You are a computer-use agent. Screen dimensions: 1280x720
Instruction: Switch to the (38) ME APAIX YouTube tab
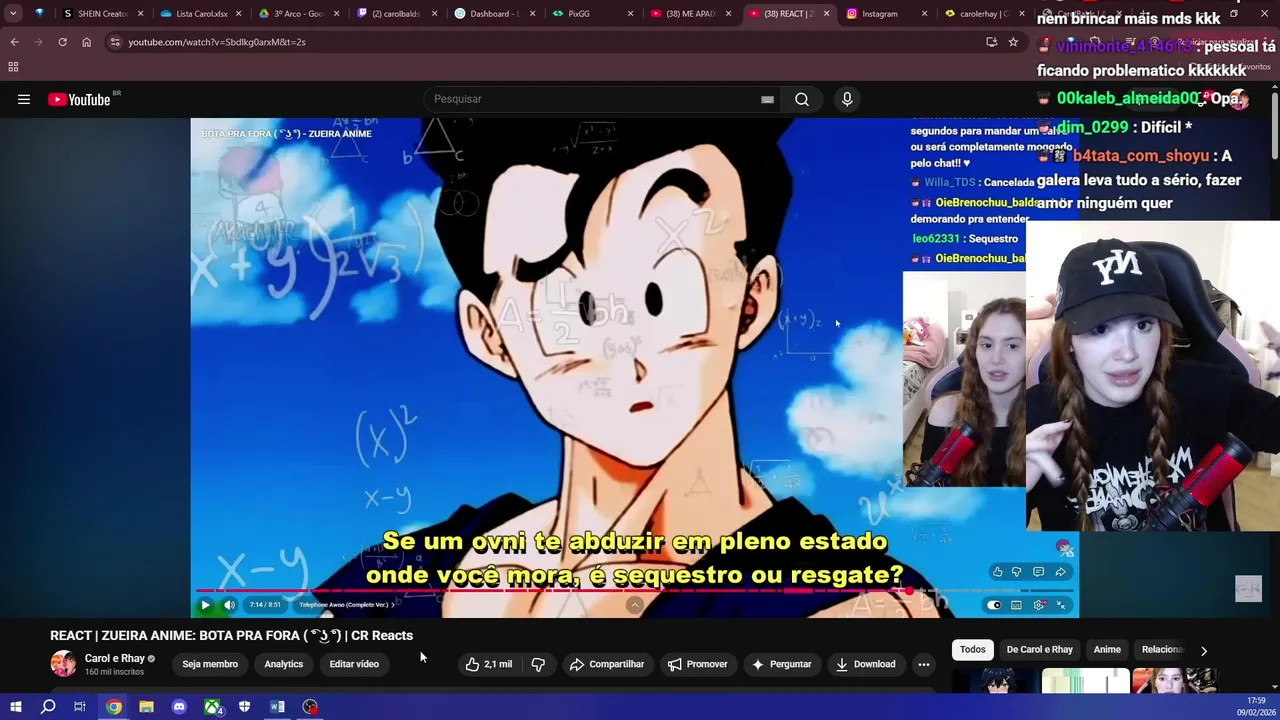click(x=690, y=14)
